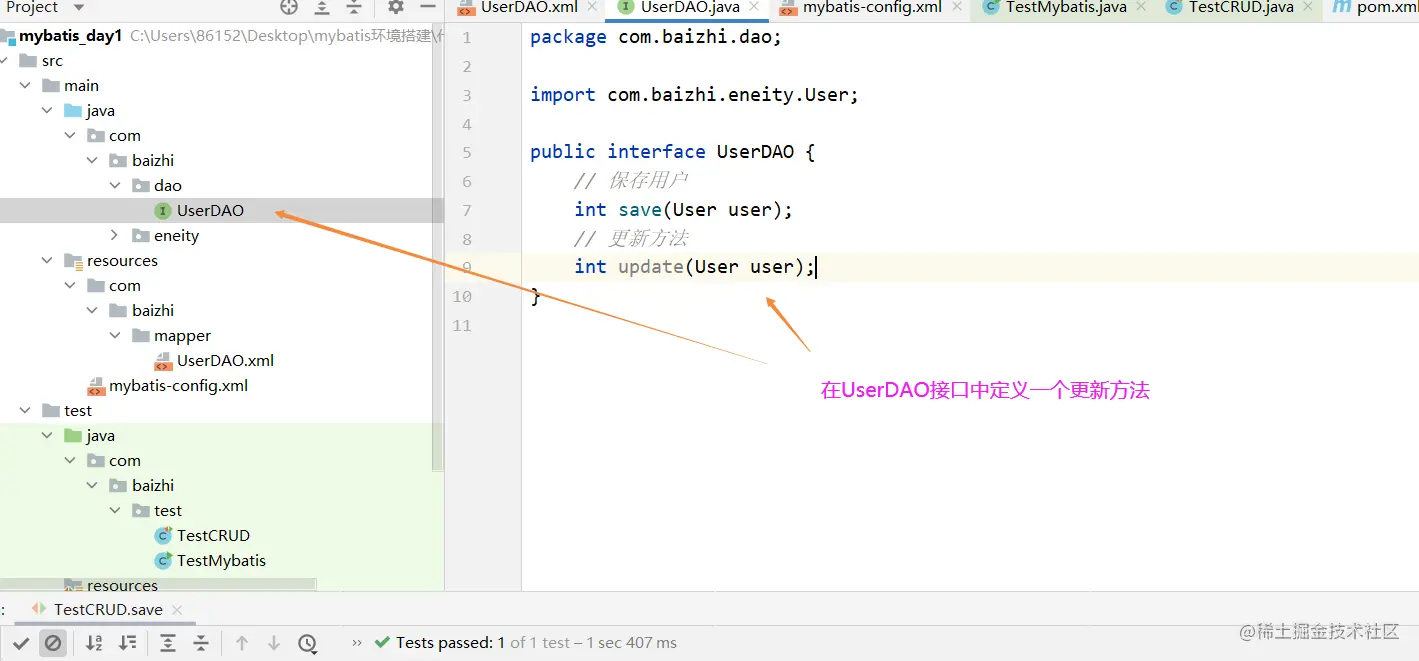The width and height of the screenshot is (1419, 661).
Task: Expand all test results in run toolbar
Action: click(x=168, y=643)
